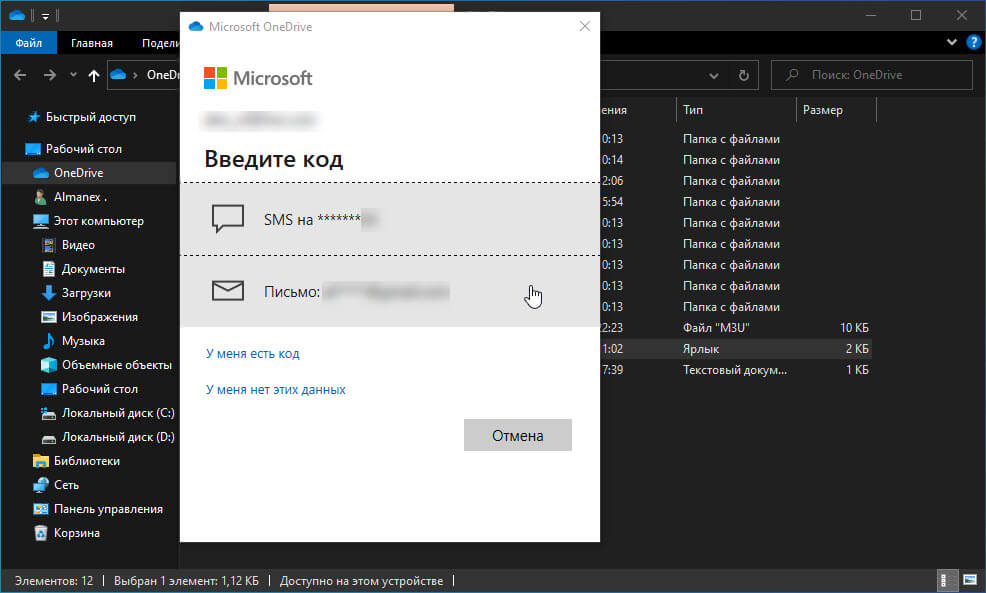Click the Панель управления icon
This screenshot has width=986, height=593.
point(41,509)
